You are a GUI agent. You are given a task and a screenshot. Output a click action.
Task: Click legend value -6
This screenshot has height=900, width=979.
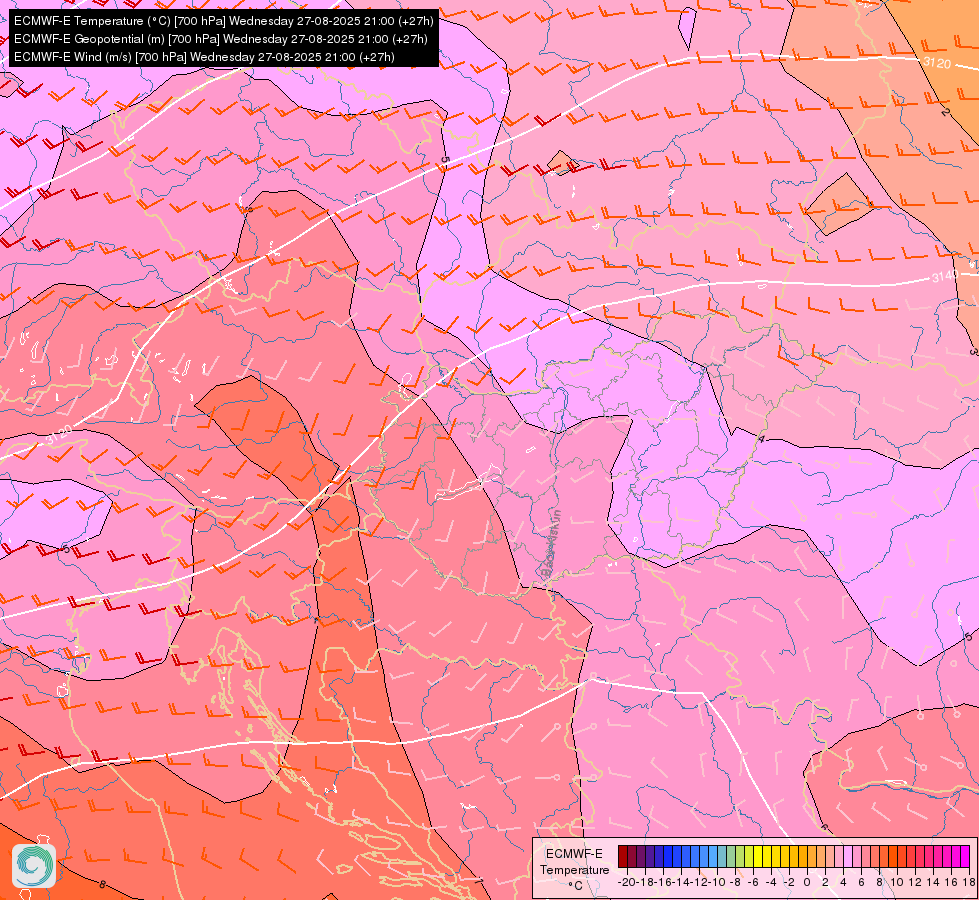click(754, 882)
